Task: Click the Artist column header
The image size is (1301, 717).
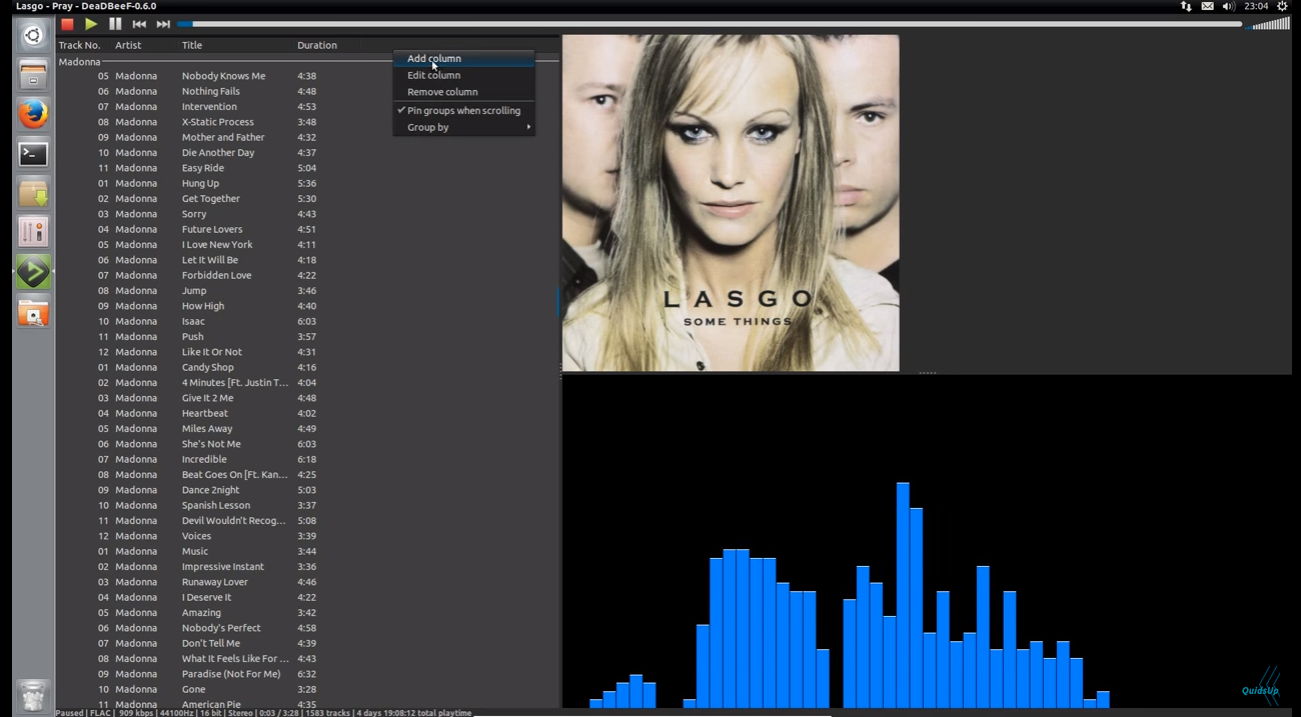Action: (145, 45)
